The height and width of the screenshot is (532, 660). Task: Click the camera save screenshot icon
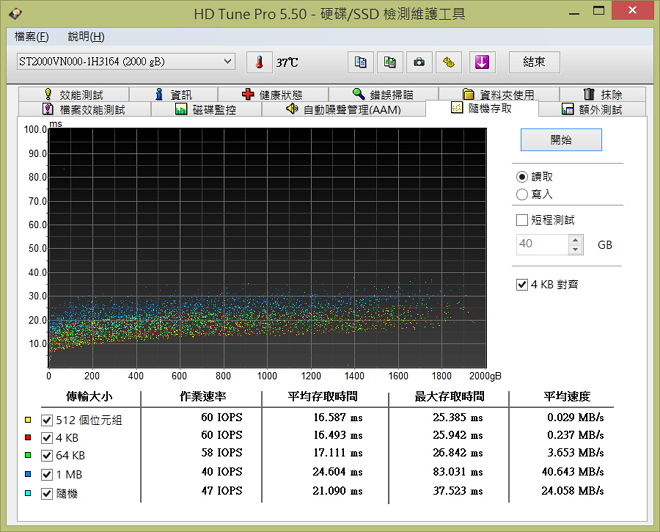tap(419, 62)
